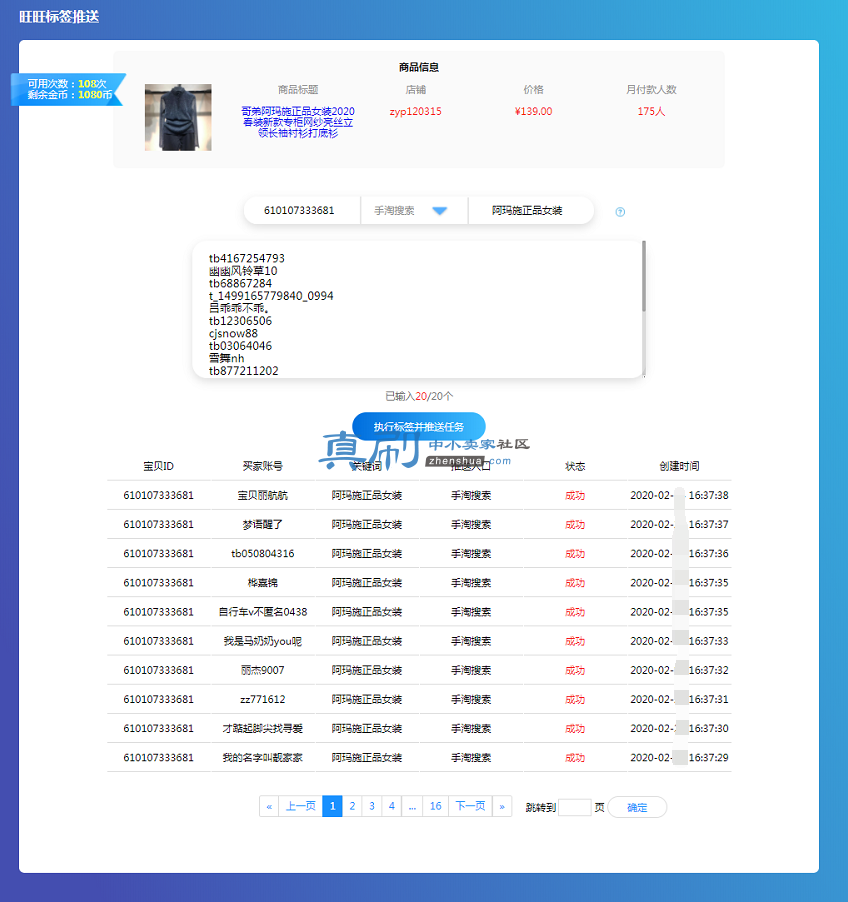Select page 2 in pagination

click(352, 806)
